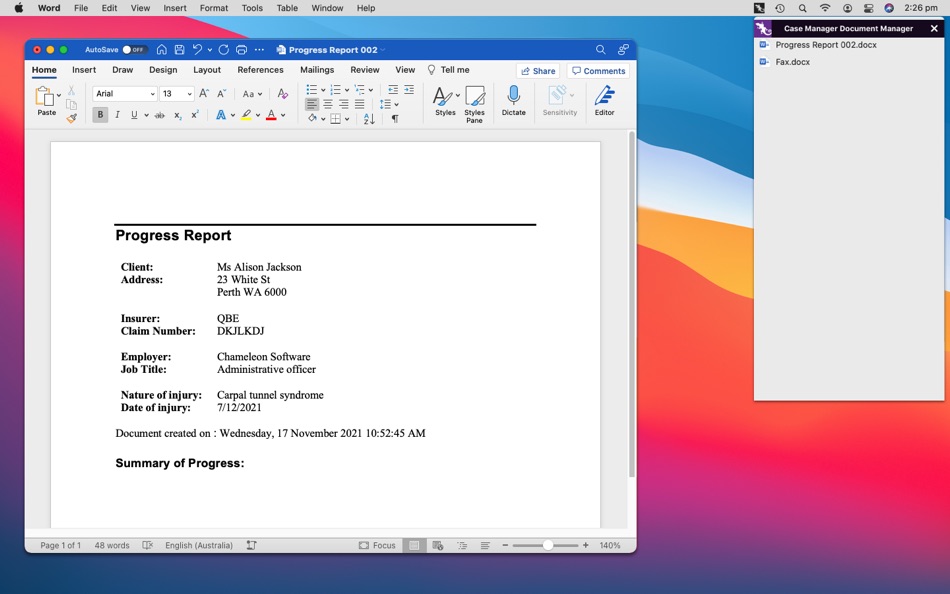Align text left
Image resolution: width=950 pixels, height=594 pixels.
(x=311, y=104)
